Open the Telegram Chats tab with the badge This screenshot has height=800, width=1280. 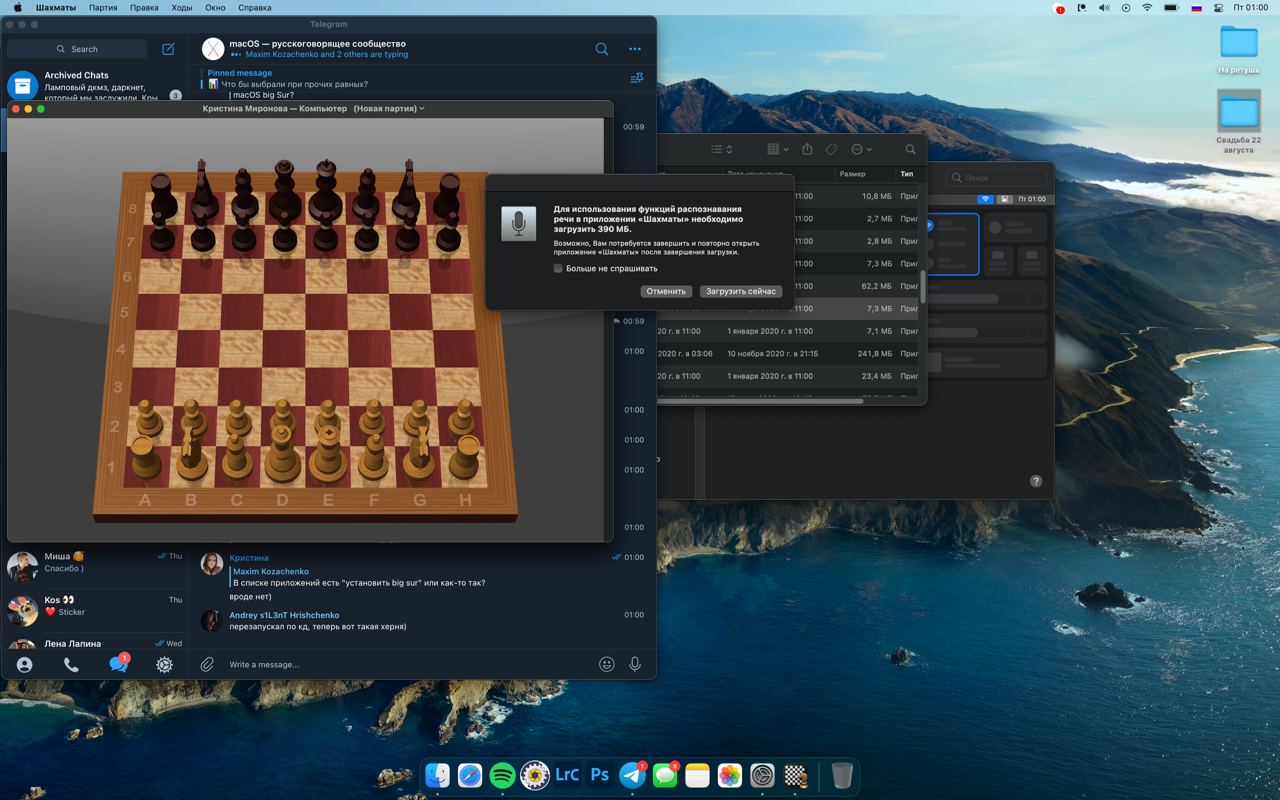point(118,663)
